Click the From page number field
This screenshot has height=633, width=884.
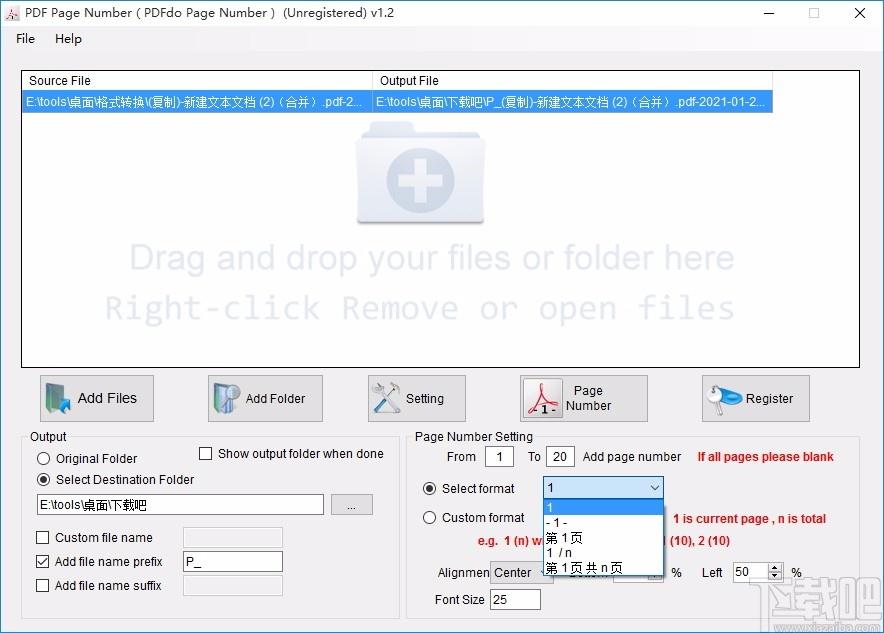[500, 457]
